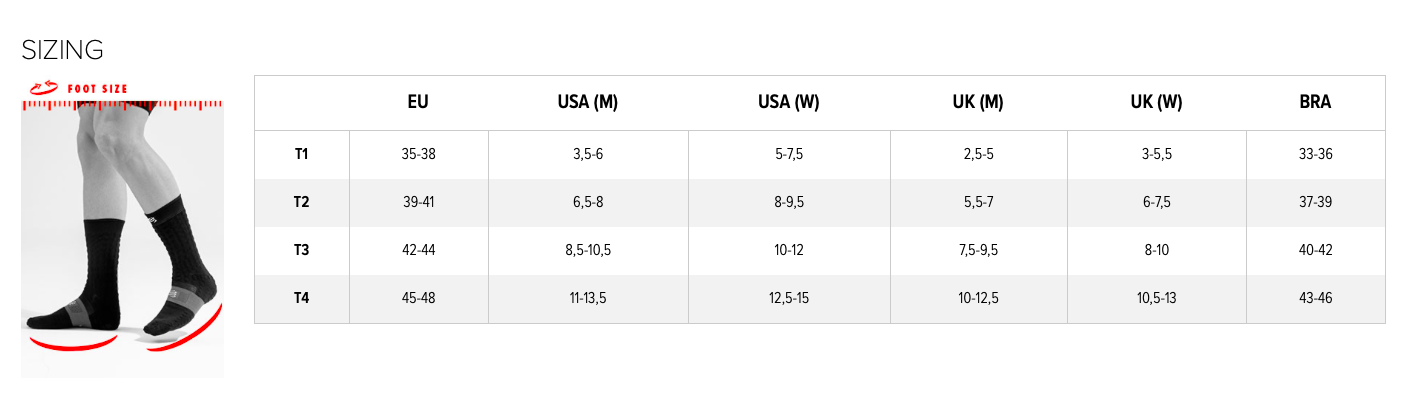The width and height of the screenshot is (1411, 413).
Task: Click the foot size icon above the ruler
Action: (x=44, y=88)
